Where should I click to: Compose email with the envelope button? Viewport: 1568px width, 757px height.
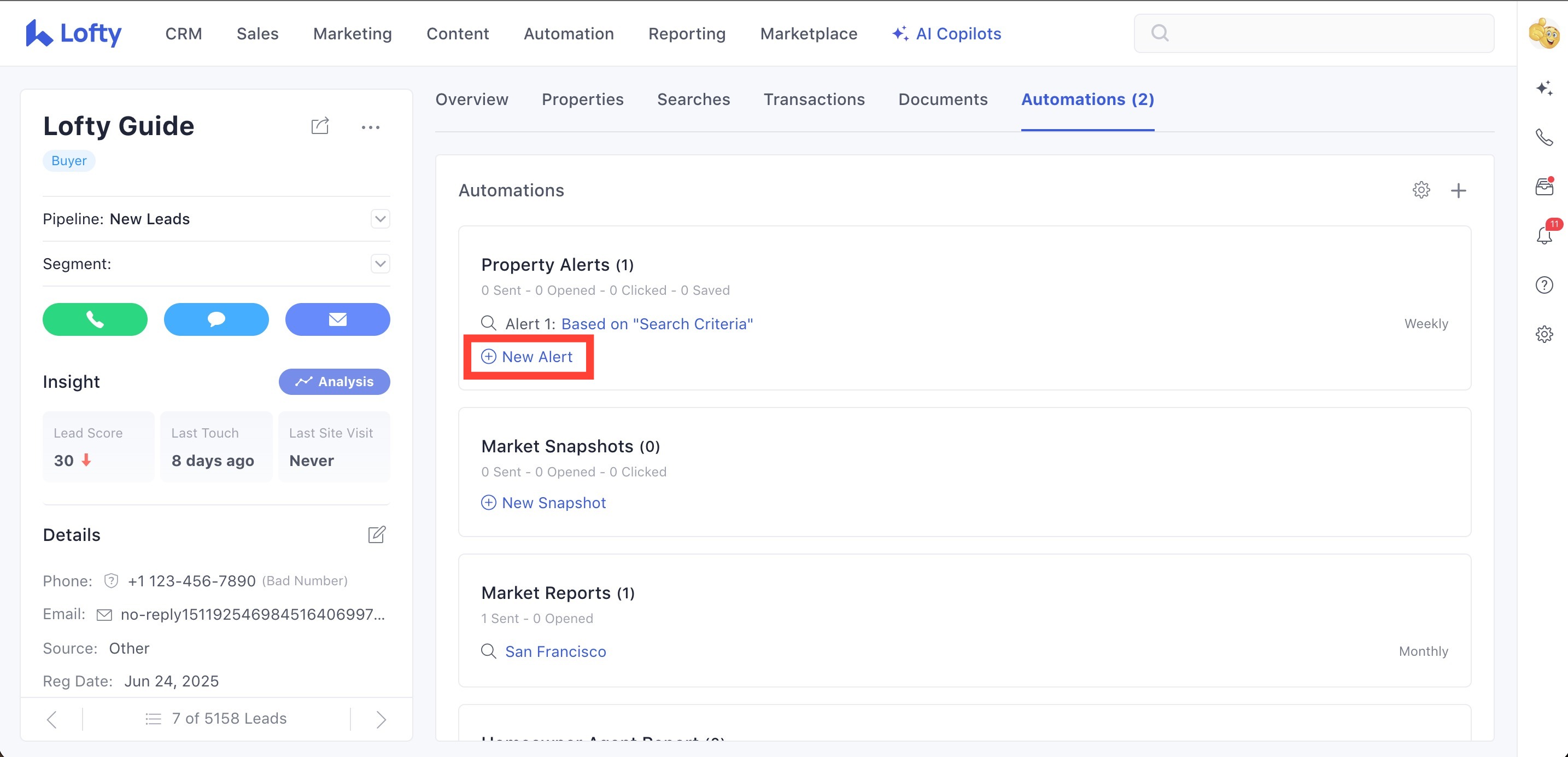tap(338, 319)
